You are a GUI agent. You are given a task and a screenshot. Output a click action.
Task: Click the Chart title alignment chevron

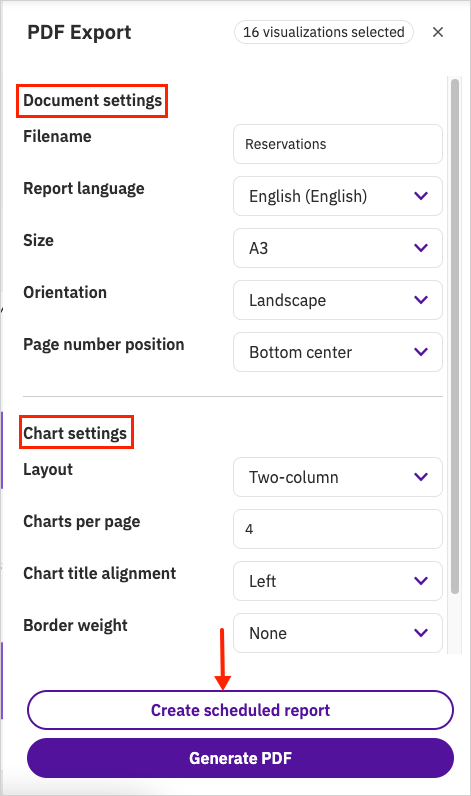pyautogui.click(x=421, y=581)
